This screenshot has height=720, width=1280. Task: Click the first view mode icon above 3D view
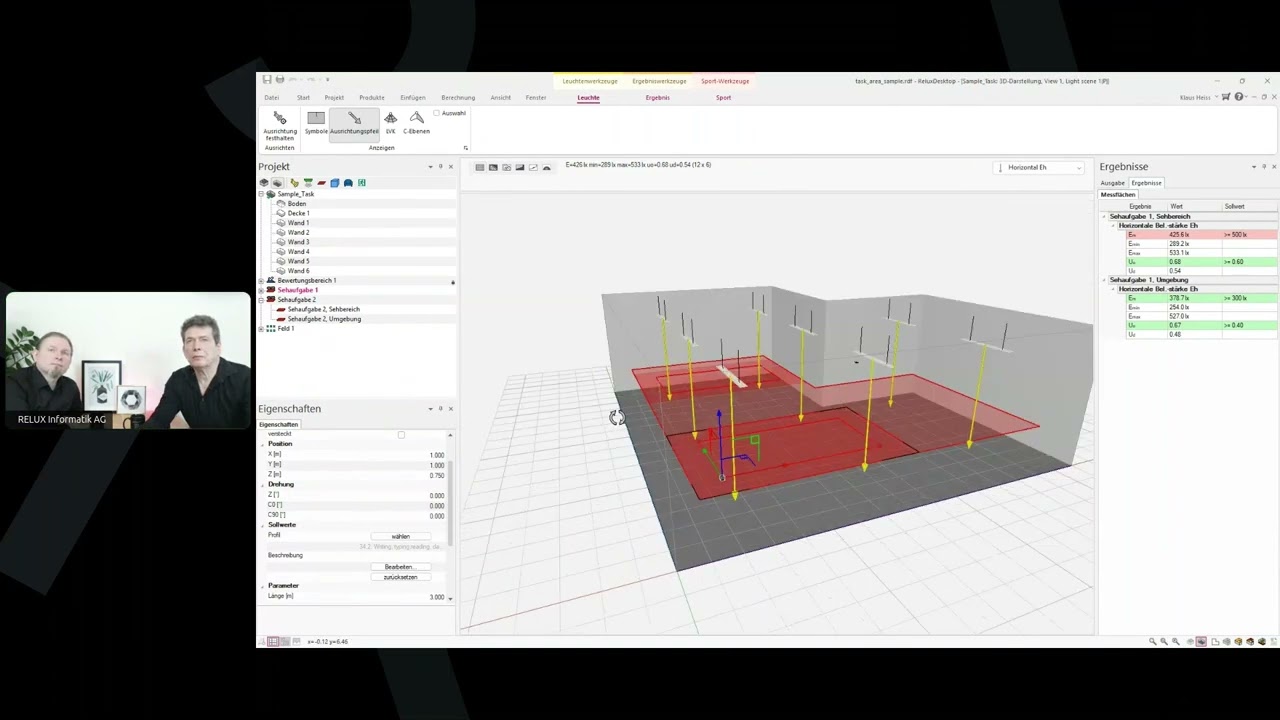480,167
